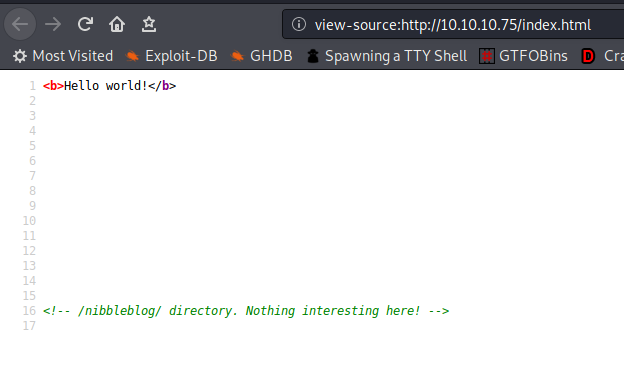The height and width of the screenshot is (365, 624).
Task: Open the Spawning a TTY Shell bookmark
Action: [387, 56]
